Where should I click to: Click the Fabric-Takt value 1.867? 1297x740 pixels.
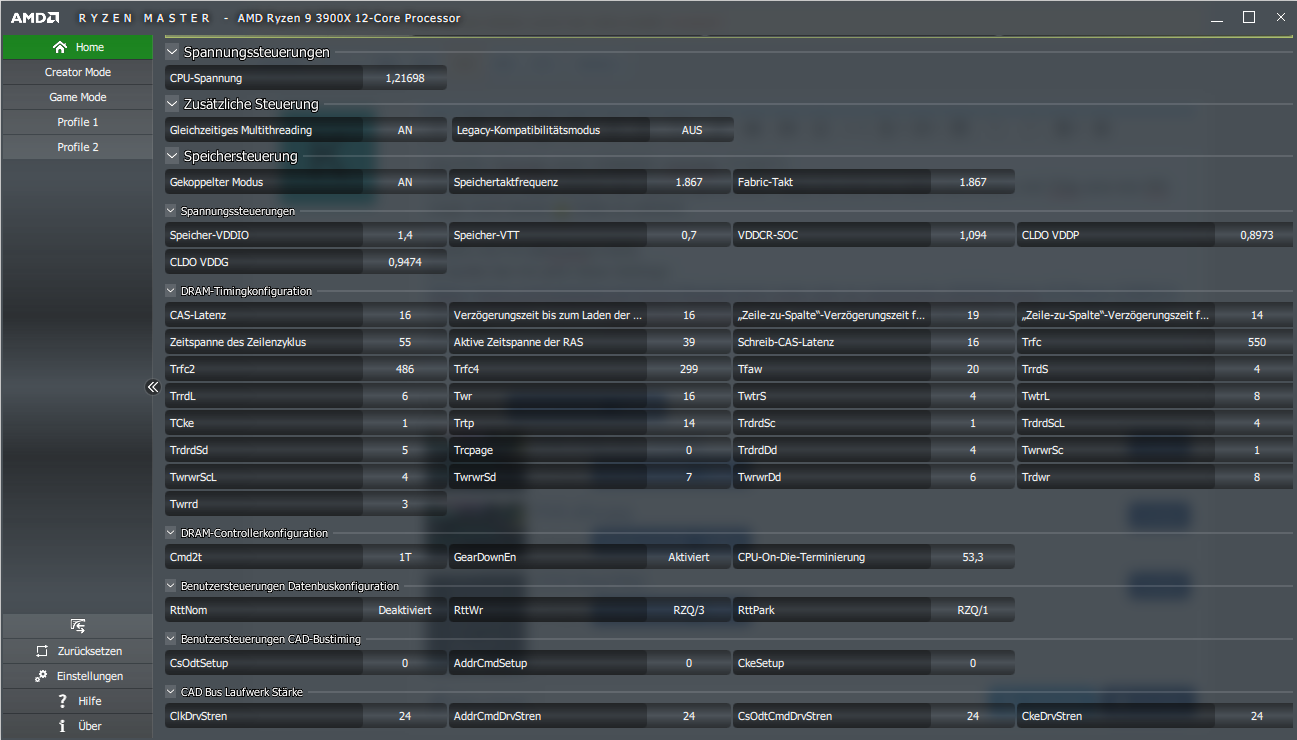[973, 182]
